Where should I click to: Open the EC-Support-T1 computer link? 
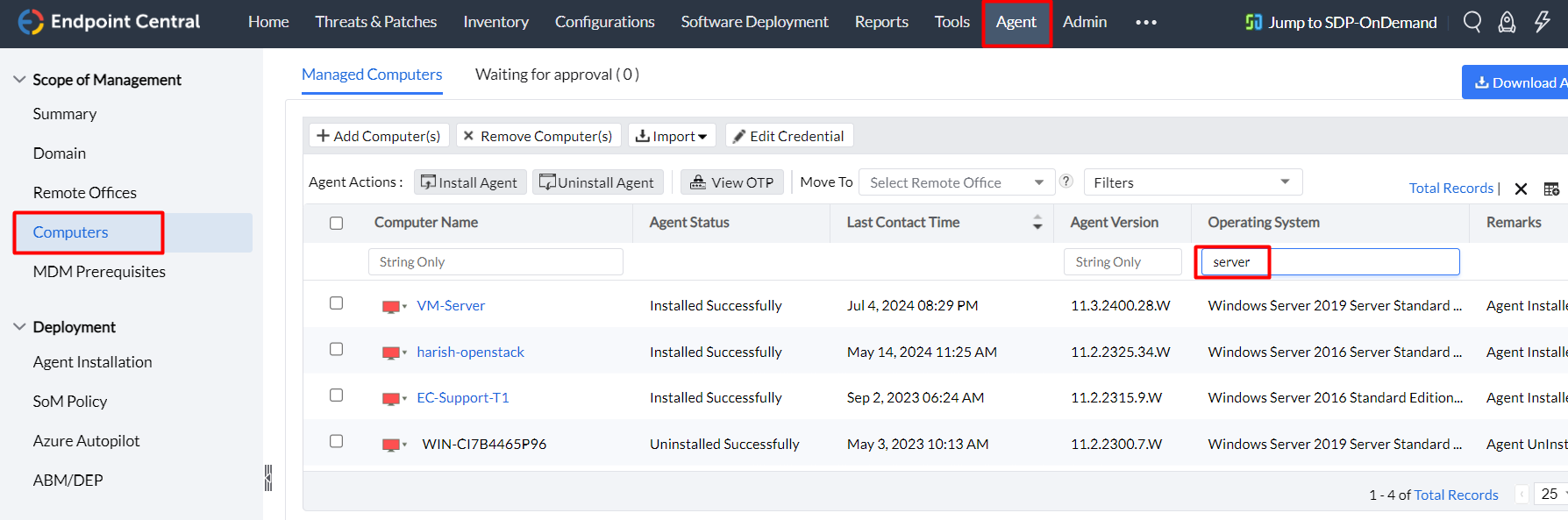463,398
